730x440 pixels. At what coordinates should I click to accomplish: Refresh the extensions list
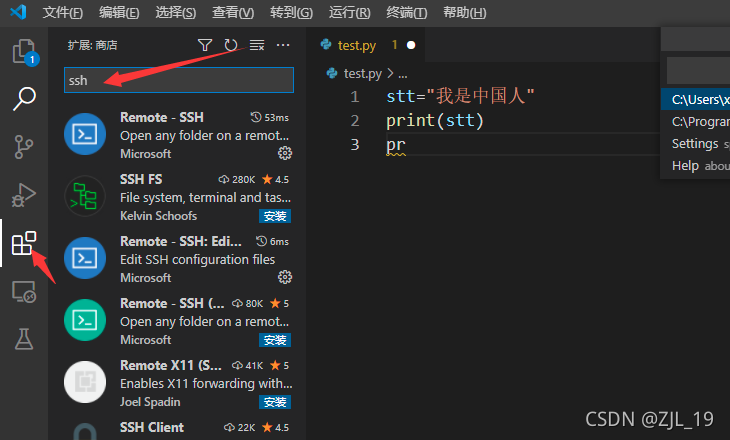click(231, 45)
